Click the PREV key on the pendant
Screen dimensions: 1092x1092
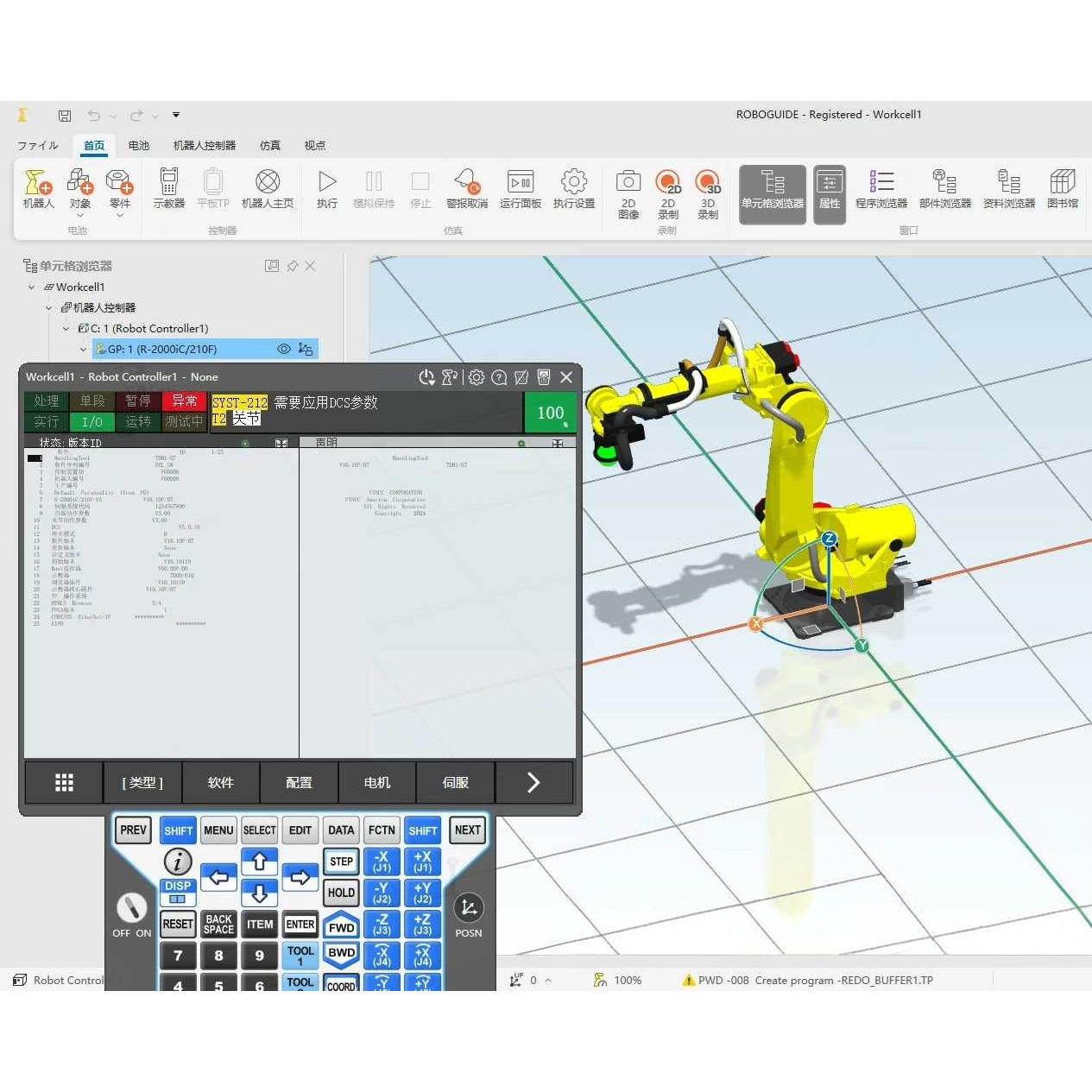[133, 830]
